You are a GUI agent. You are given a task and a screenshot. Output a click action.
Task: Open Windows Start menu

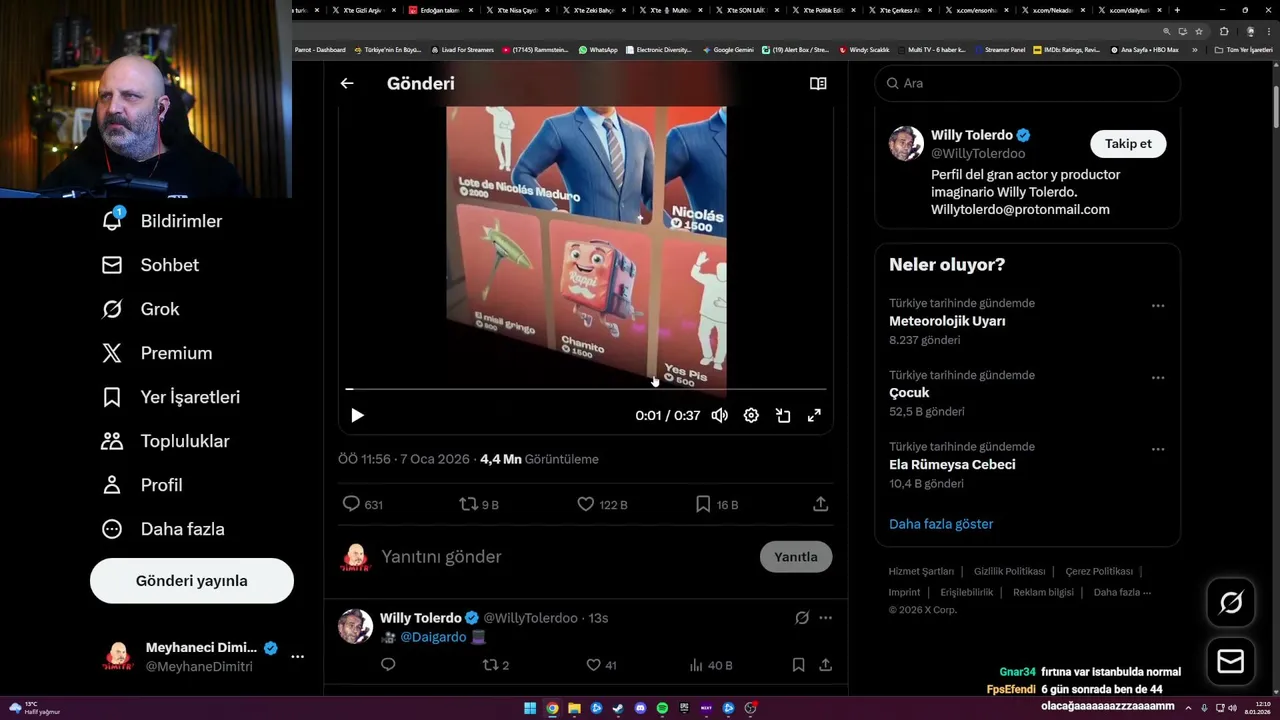point(530,708)
